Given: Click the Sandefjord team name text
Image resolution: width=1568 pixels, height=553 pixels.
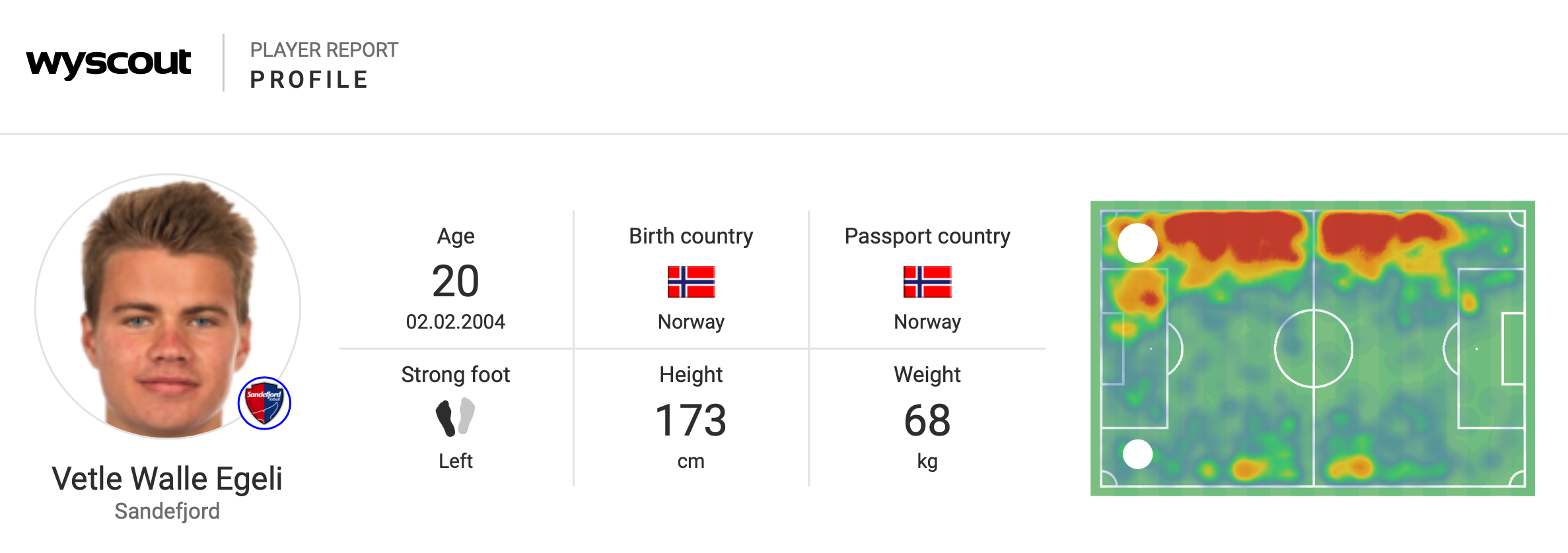Looking at the screenshot, I should (x=167, y=511).
